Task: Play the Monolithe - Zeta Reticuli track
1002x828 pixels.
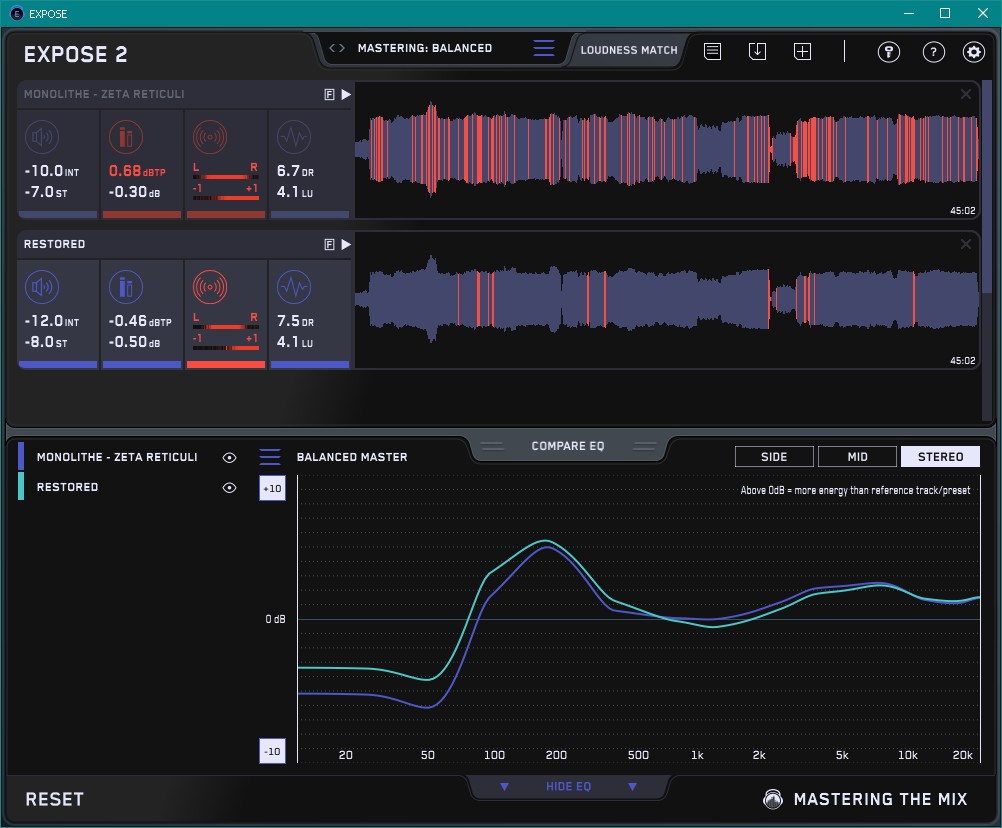Action: tap(346, 94)
